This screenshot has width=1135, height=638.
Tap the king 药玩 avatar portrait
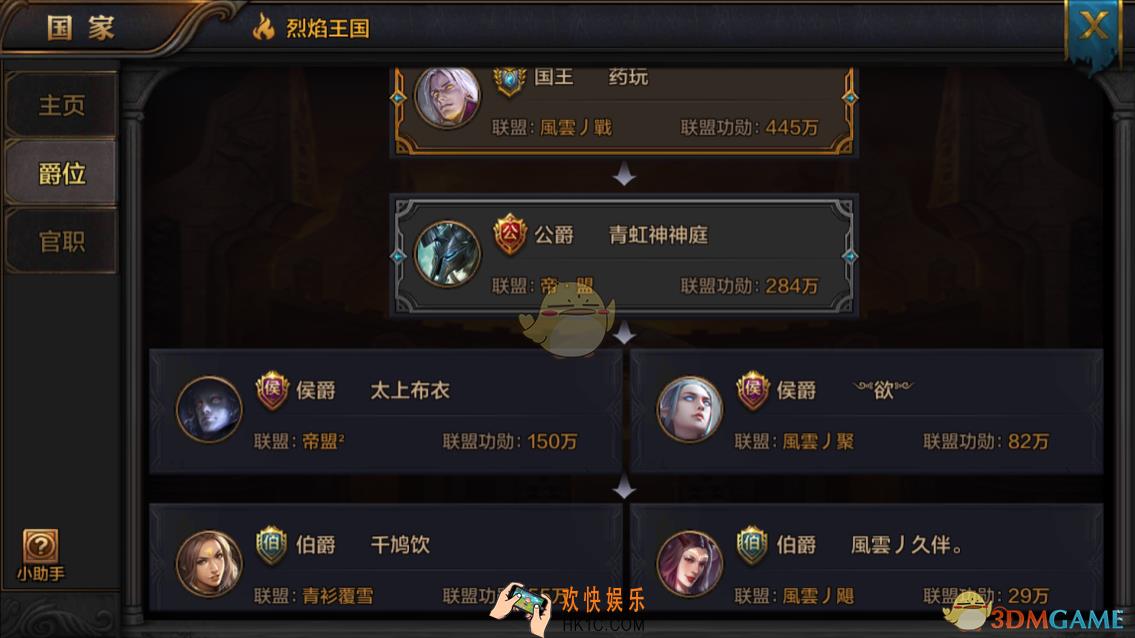[x=447, y=97]
